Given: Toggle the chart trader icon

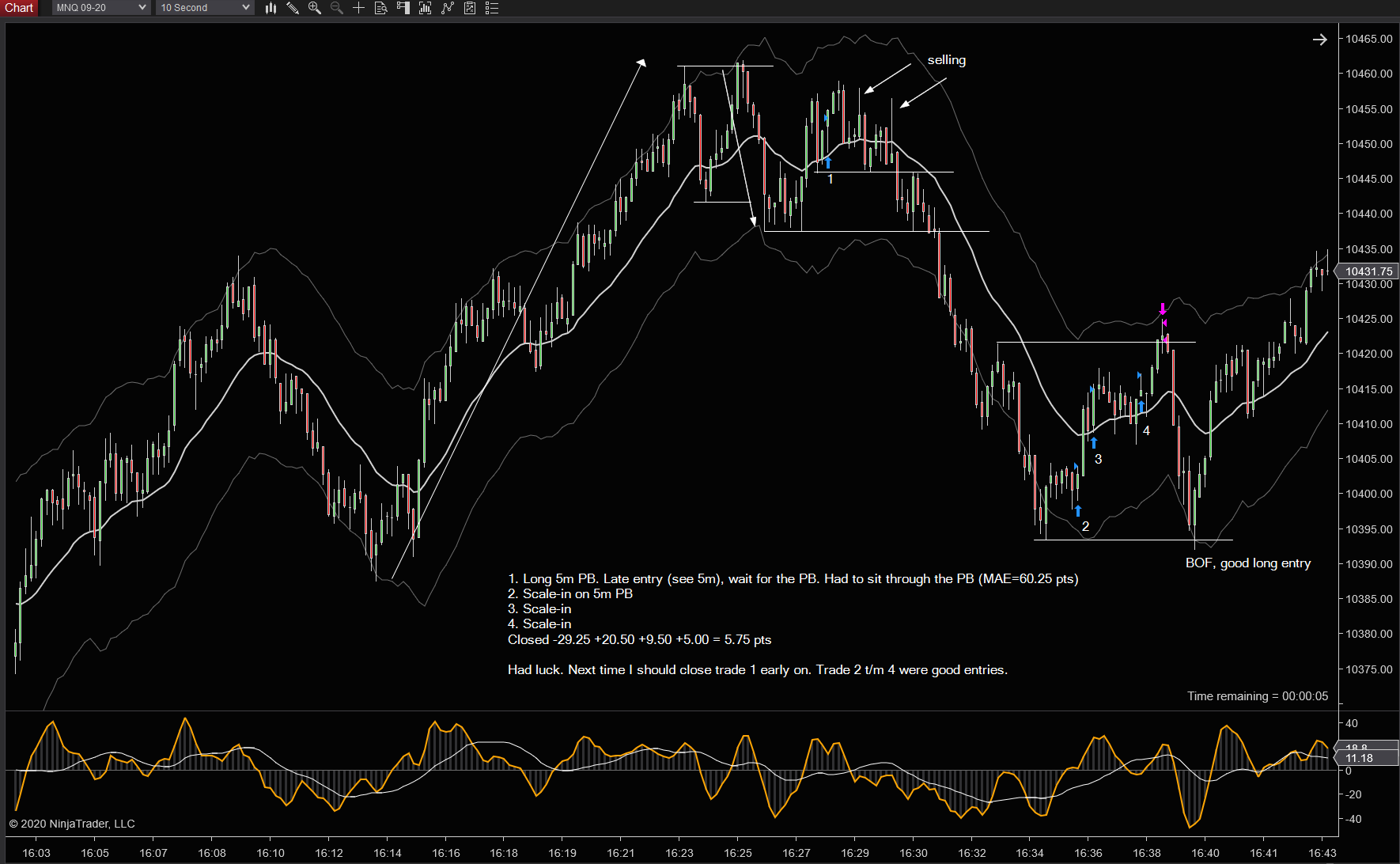Looking at the screenshot, I should click(x=403, y=8).
